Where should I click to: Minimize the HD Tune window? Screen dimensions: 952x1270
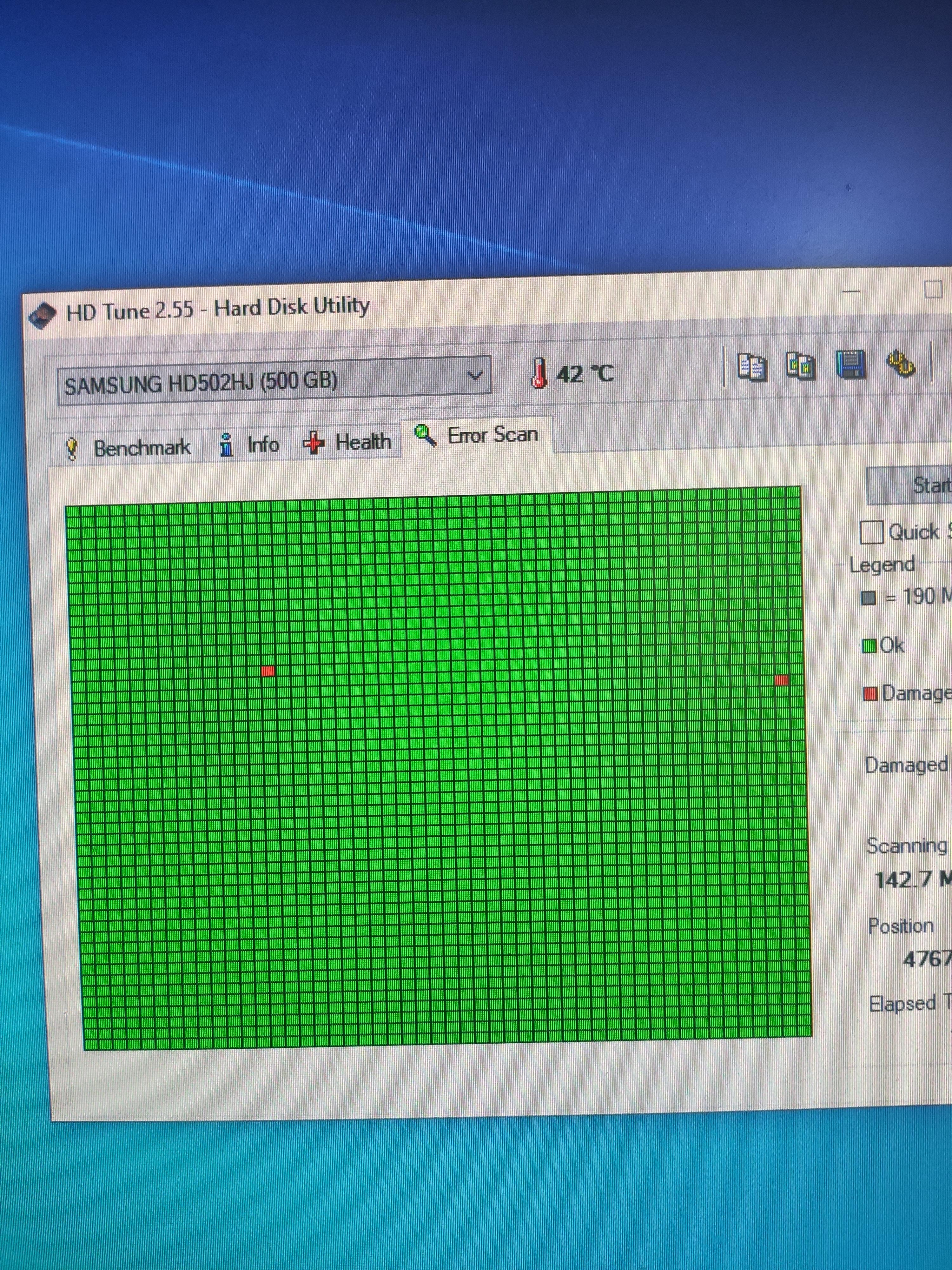[x=850, y=291]
